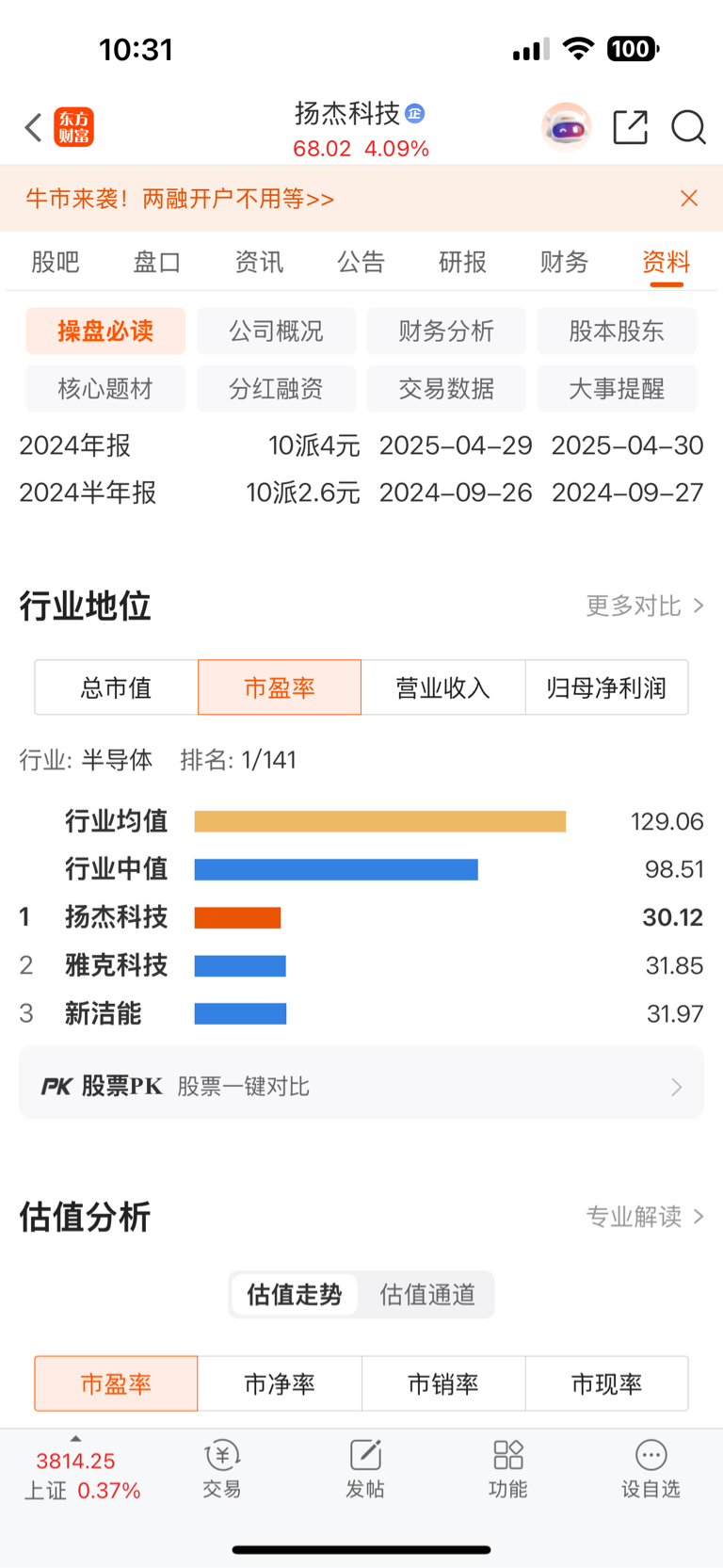Viewport: 723px width, 1568px height.
Task: Tap the cellular signal bars icon
Action: pyautogui.click(x=531, y=50)
